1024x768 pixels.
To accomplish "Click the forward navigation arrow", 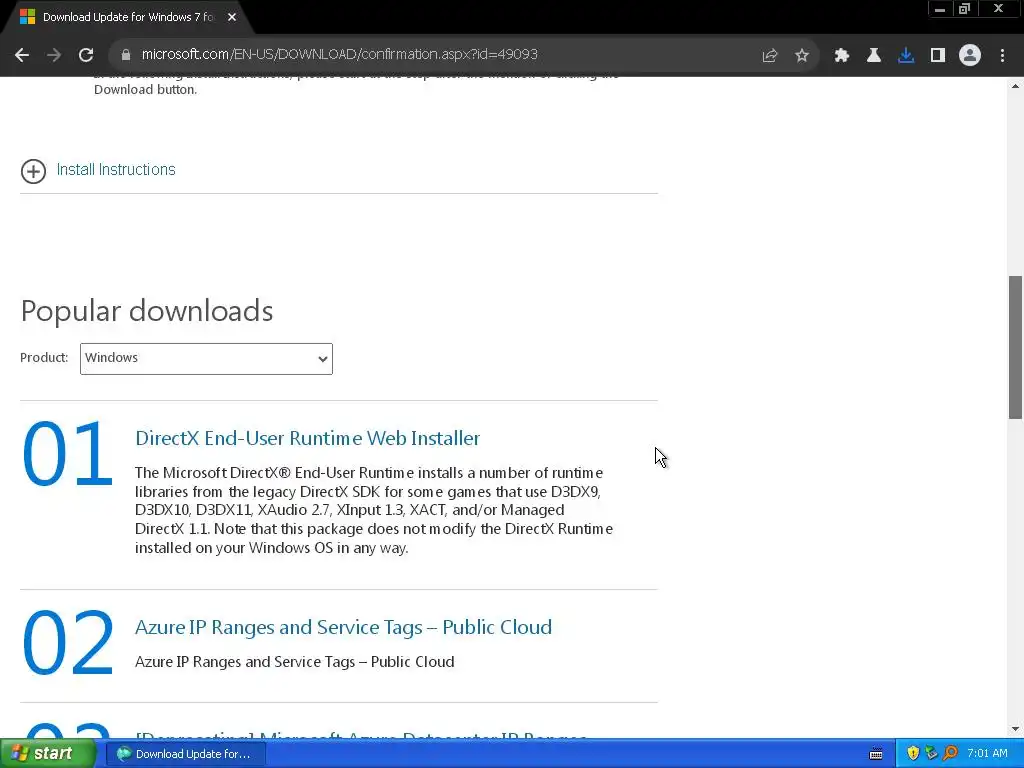I will (54, 55).
